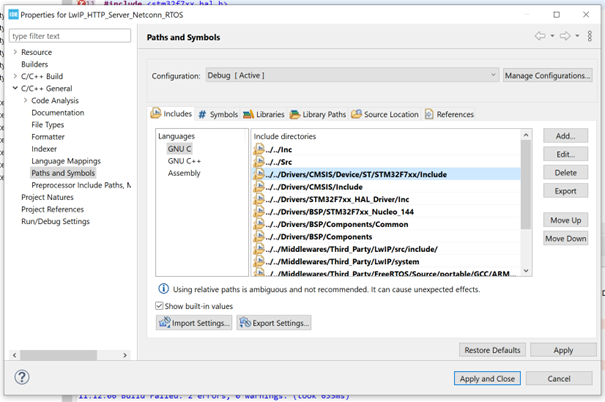Select Project References in the tree
This screenshot has width=605, height=402.
tap(52, 209)
